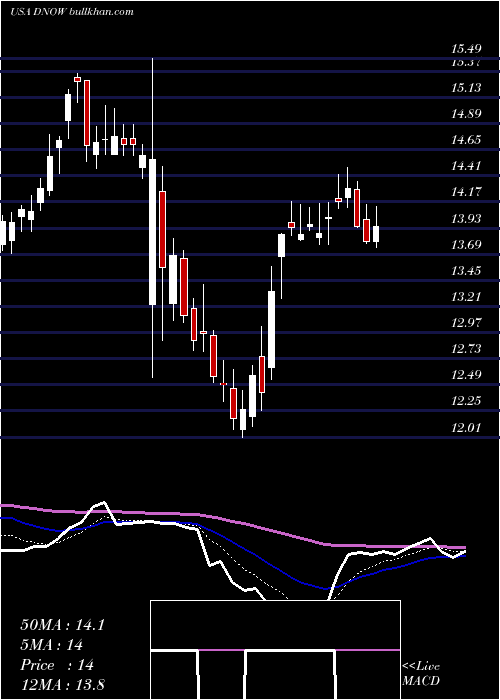Click the tallest long-wick candle near 15.49
This screenshot has height=700, width=500.
(152, 218)
